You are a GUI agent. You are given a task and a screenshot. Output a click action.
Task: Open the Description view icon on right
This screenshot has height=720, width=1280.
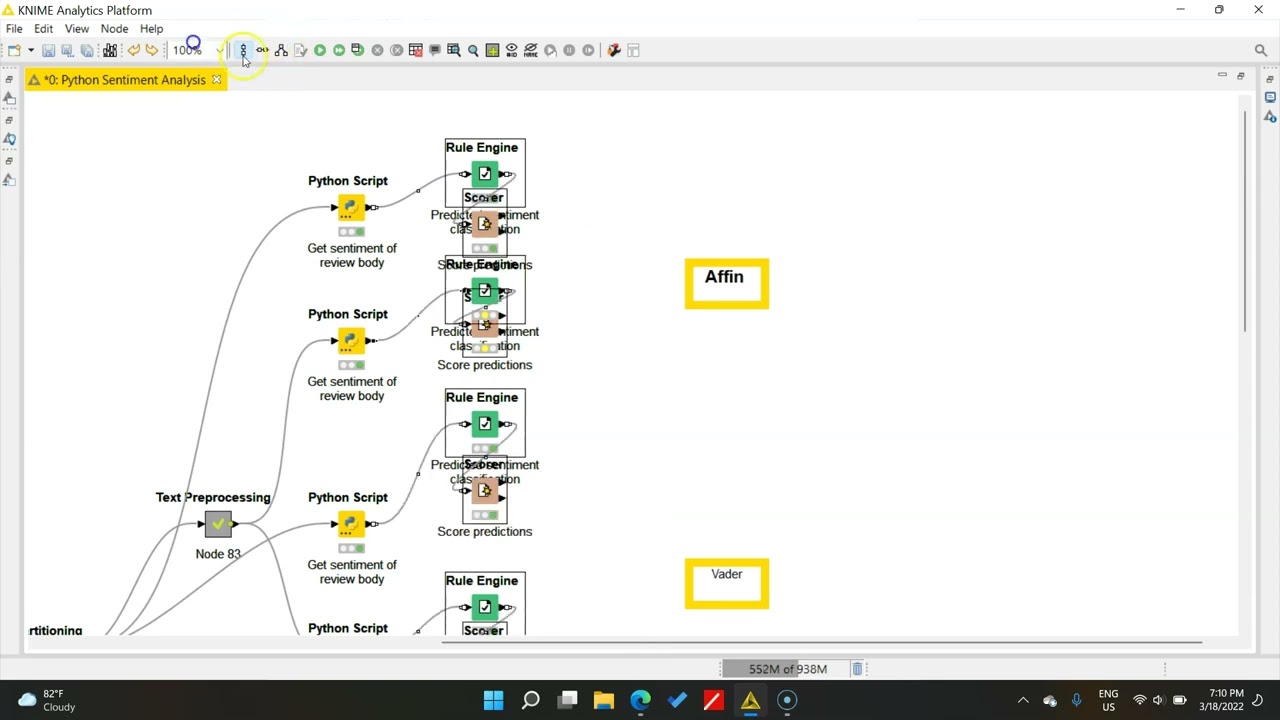coord(1270,116)
